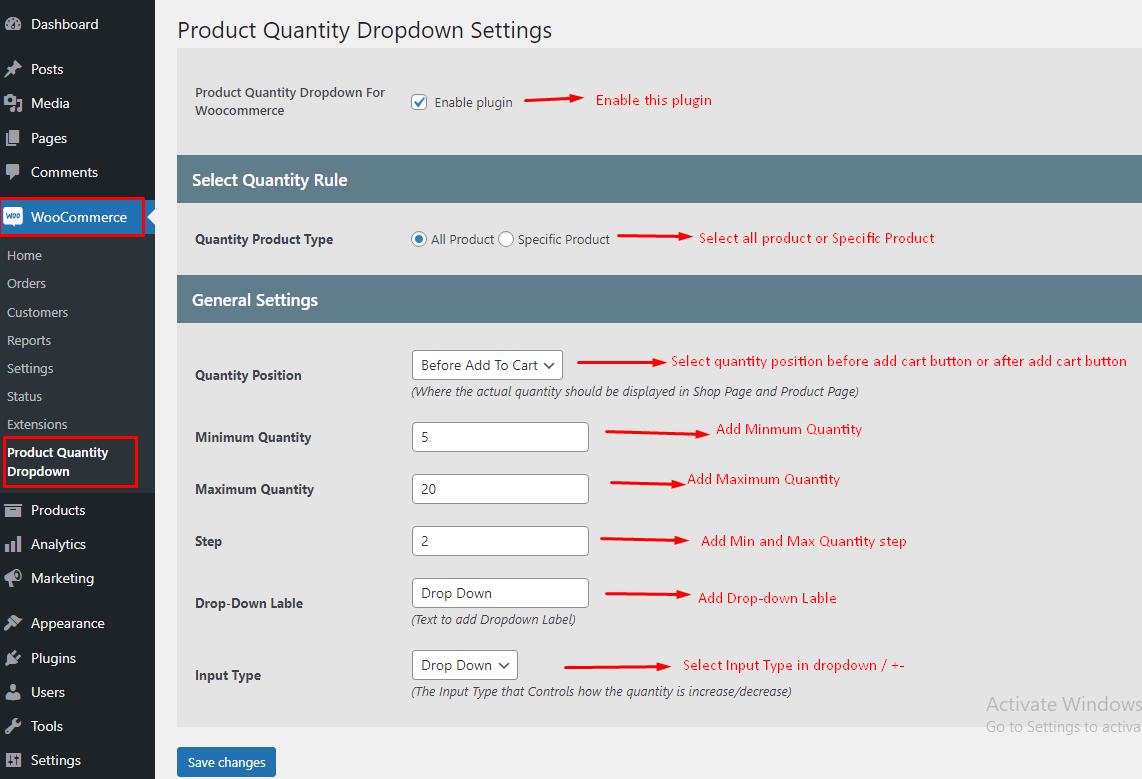Select the Specific Product radio button
The image size is (1142, 779).
(505, 239)
